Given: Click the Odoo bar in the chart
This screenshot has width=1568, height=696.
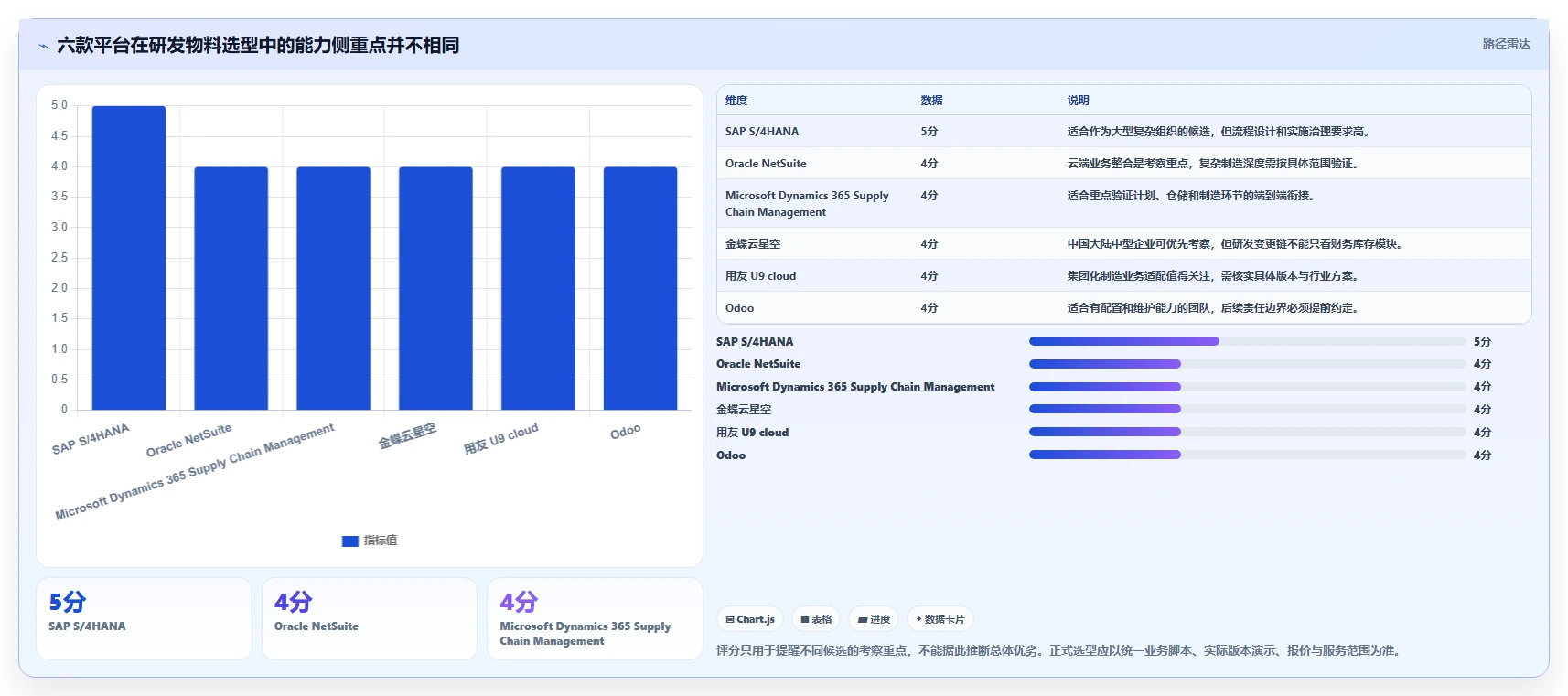Looking at the screenshot, I should tap(640, 288).
